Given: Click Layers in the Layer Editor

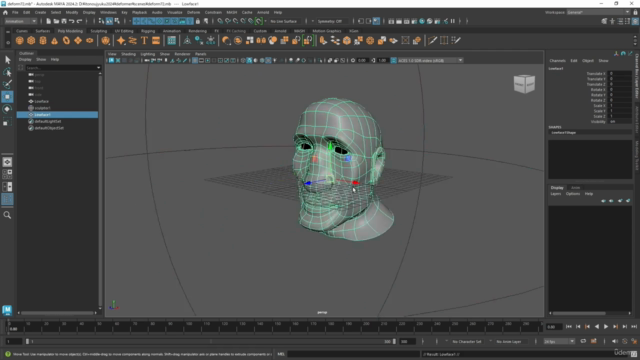Looking at the screenshot, I should [x=556, y=194].
